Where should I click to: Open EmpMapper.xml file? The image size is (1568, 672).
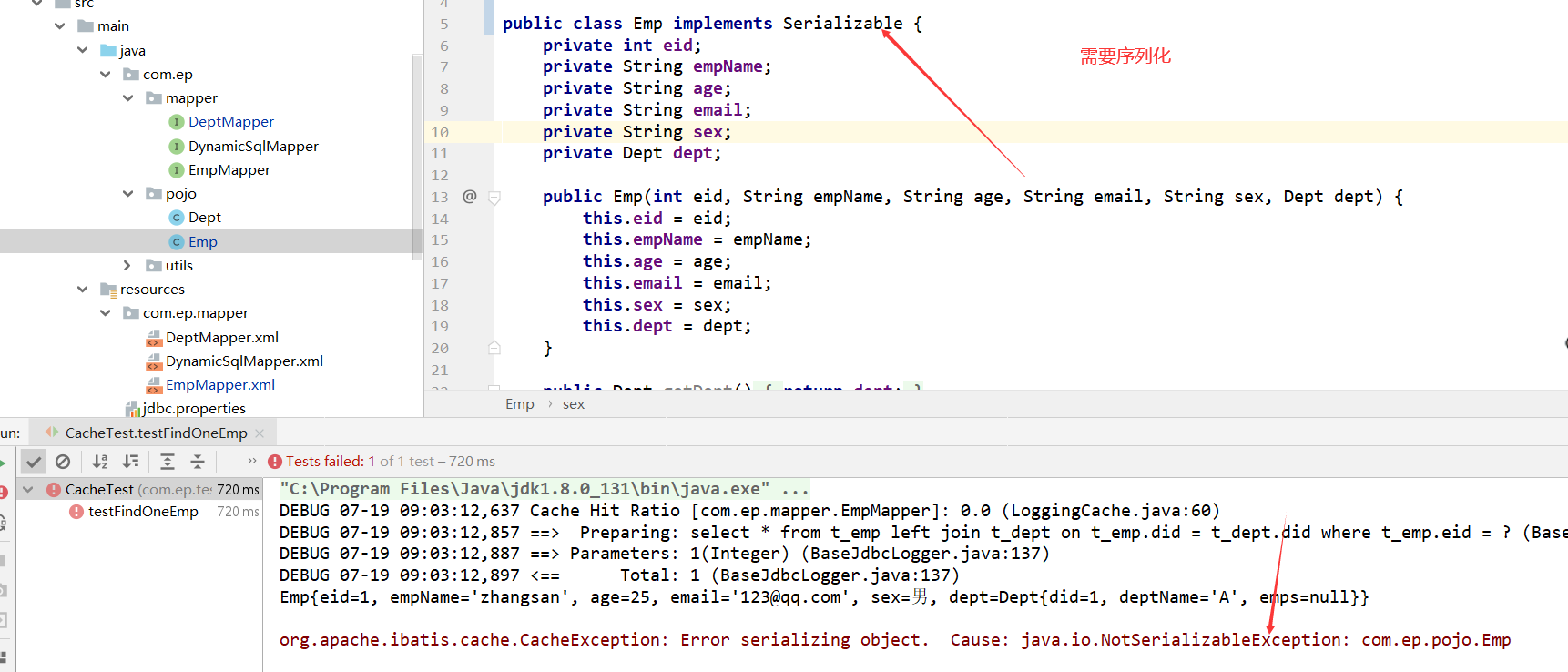pyautogui.click(x=220, y=385)
